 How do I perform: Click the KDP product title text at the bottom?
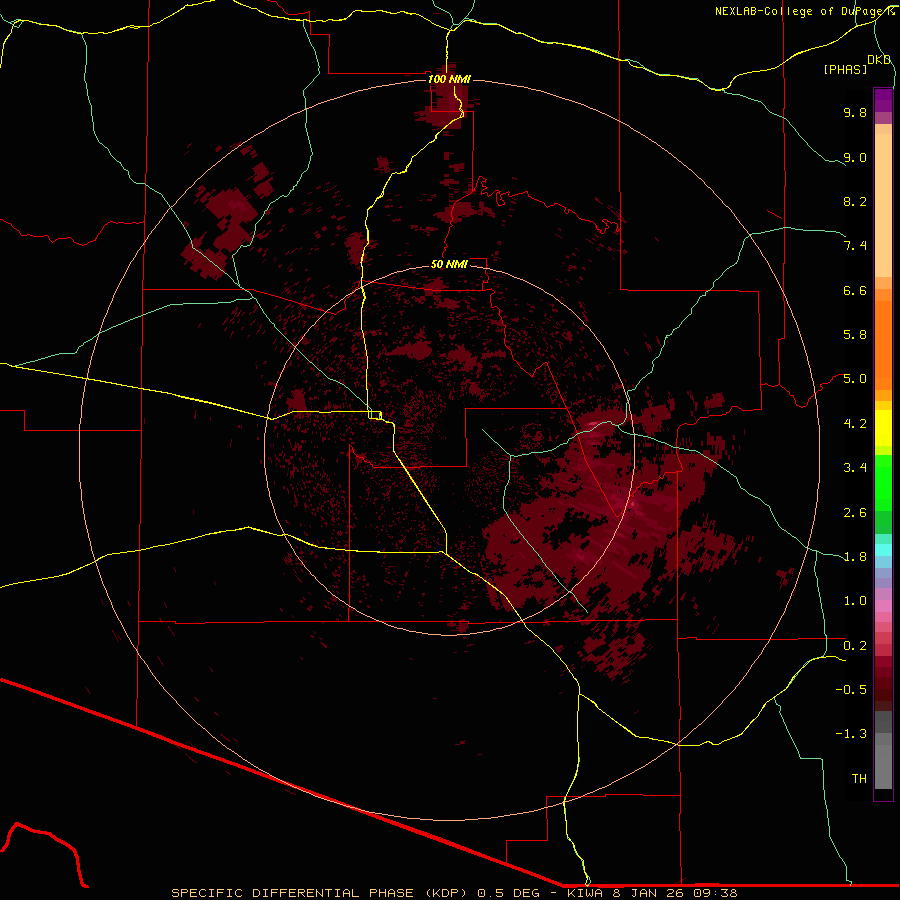pos(454,893)
